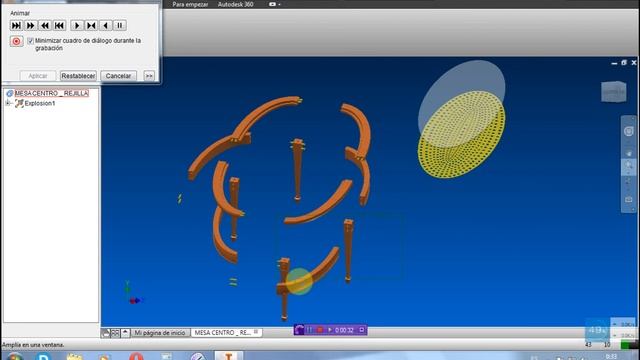
Task: Select the Look At tool on the navigation bar
Action: (628, 200)
